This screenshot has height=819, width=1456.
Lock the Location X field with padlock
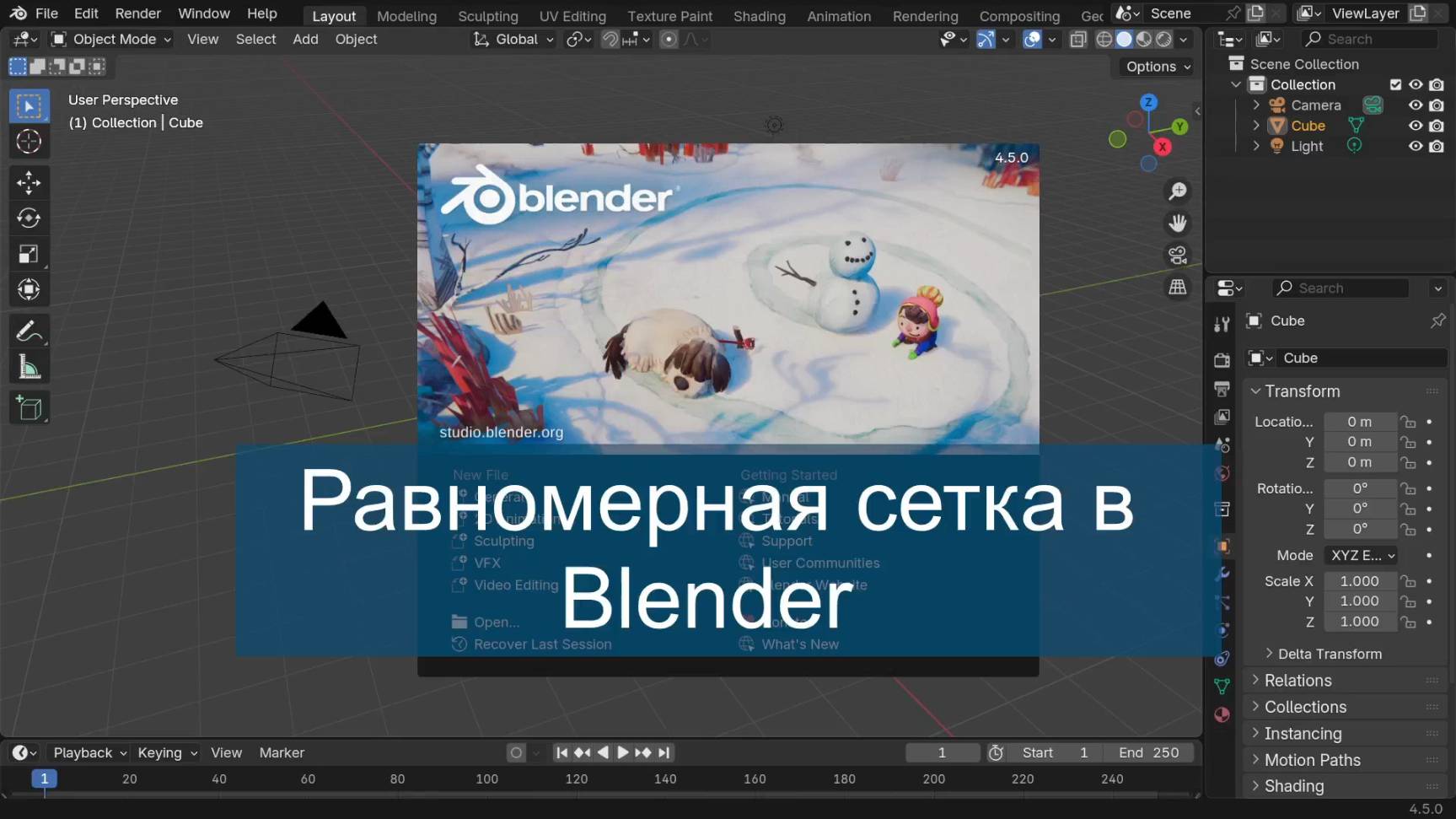click(x=1407, y=421)
